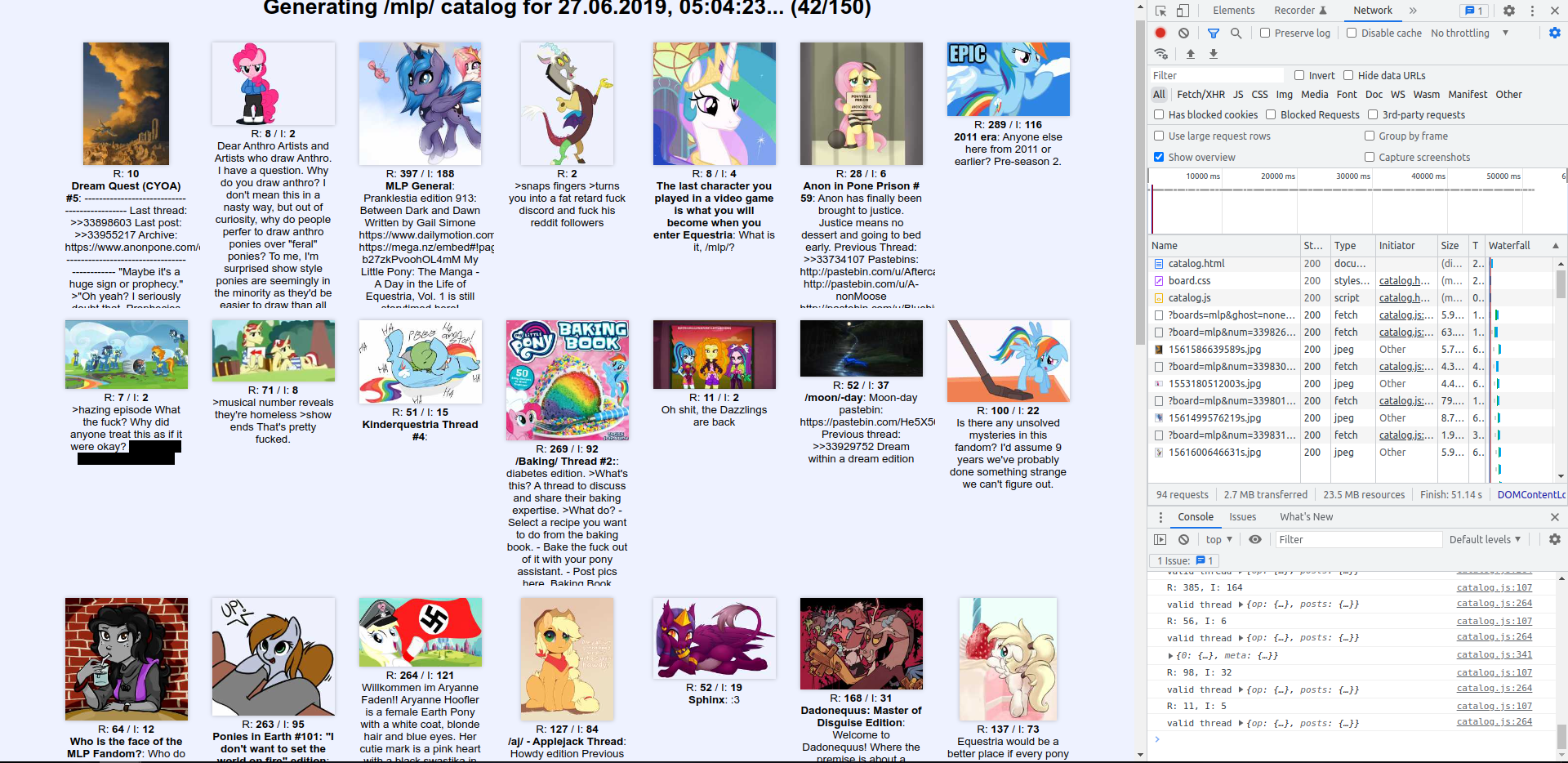Screen dimensions: 1568x763
Task: Open the network search magnifier
Action: (x=1236, y=33)
